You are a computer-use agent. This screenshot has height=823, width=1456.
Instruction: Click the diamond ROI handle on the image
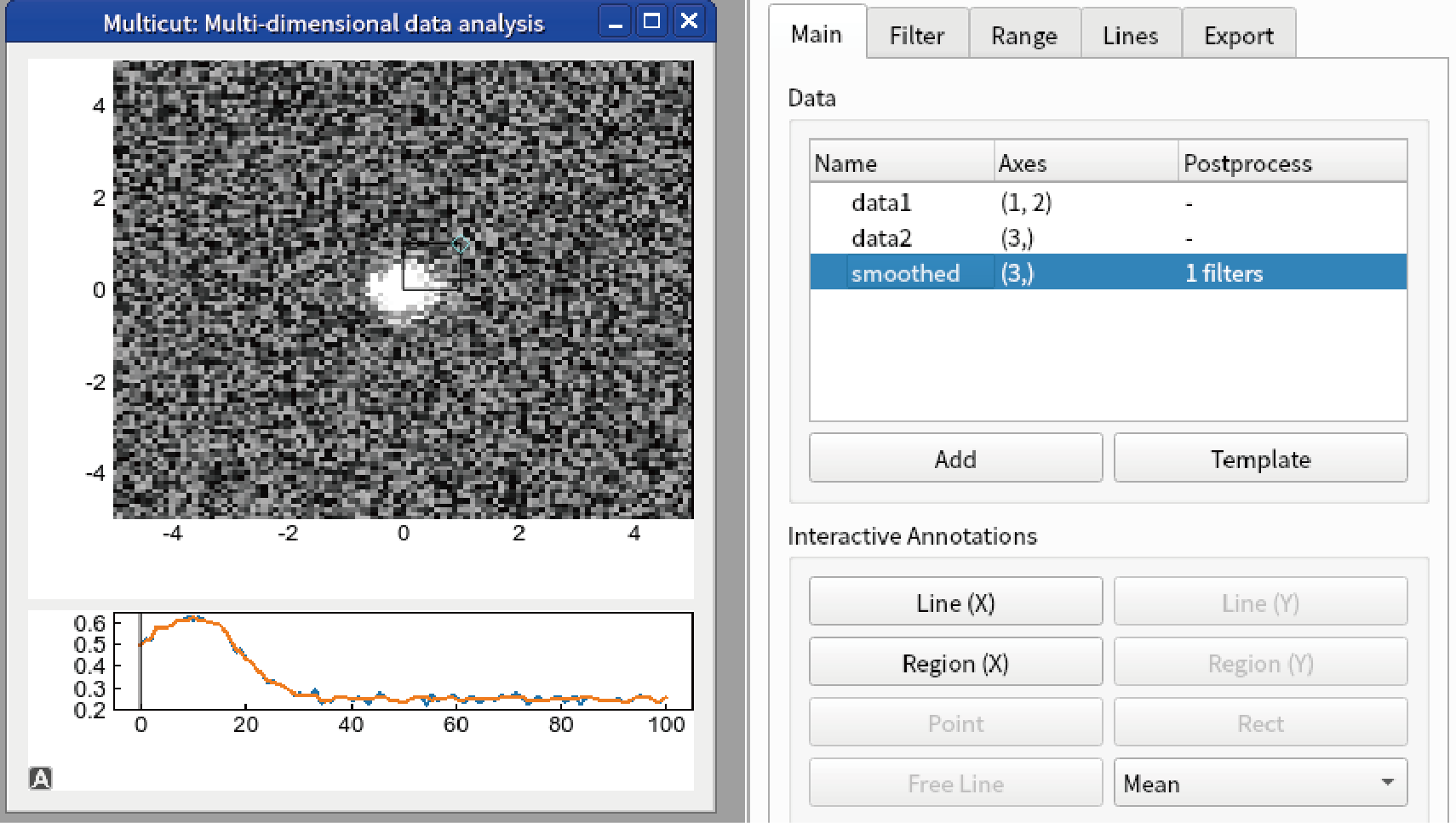(461, 244)
